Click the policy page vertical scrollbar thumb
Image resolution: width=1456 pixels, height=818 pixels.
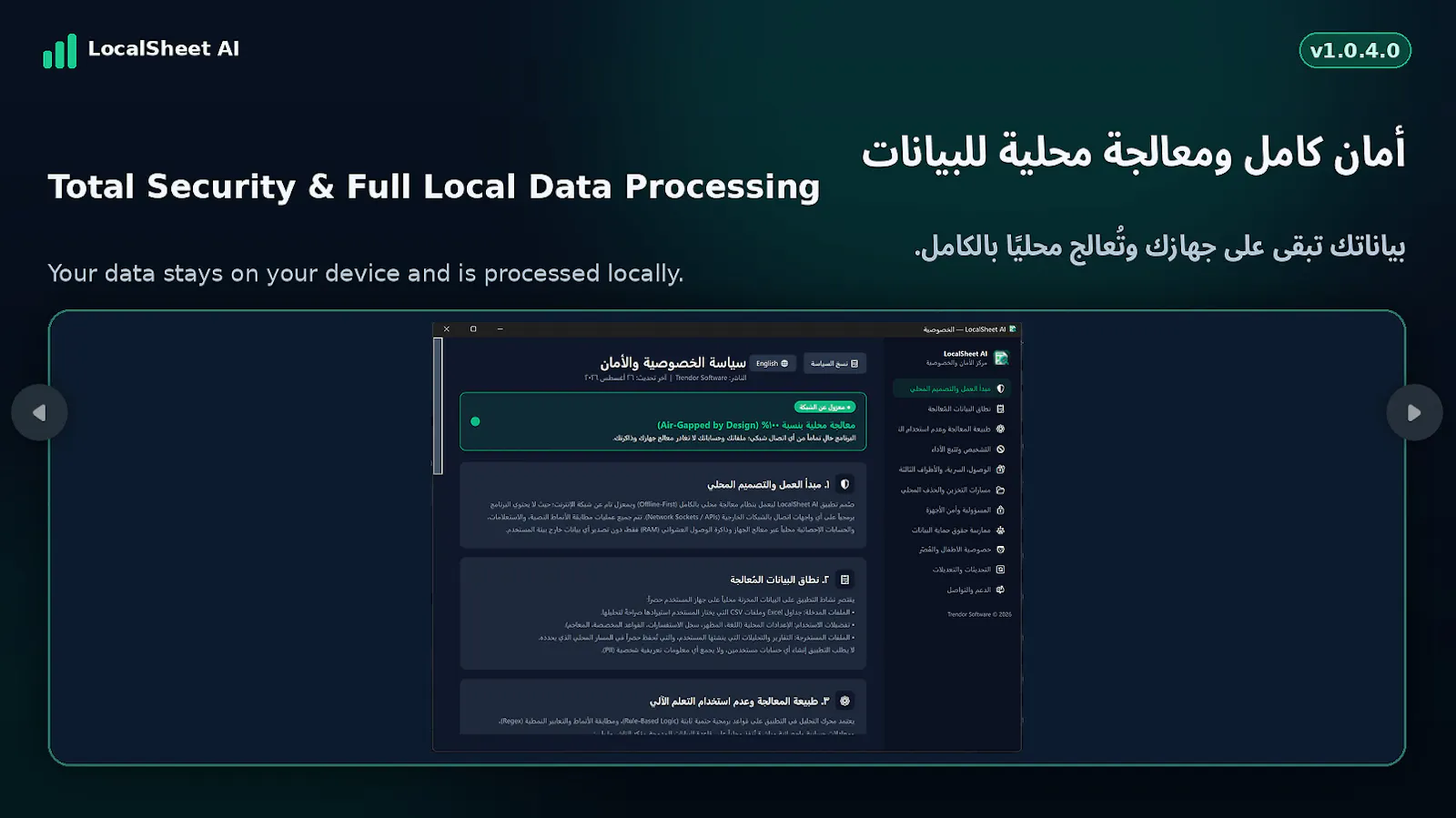point(438,406)
